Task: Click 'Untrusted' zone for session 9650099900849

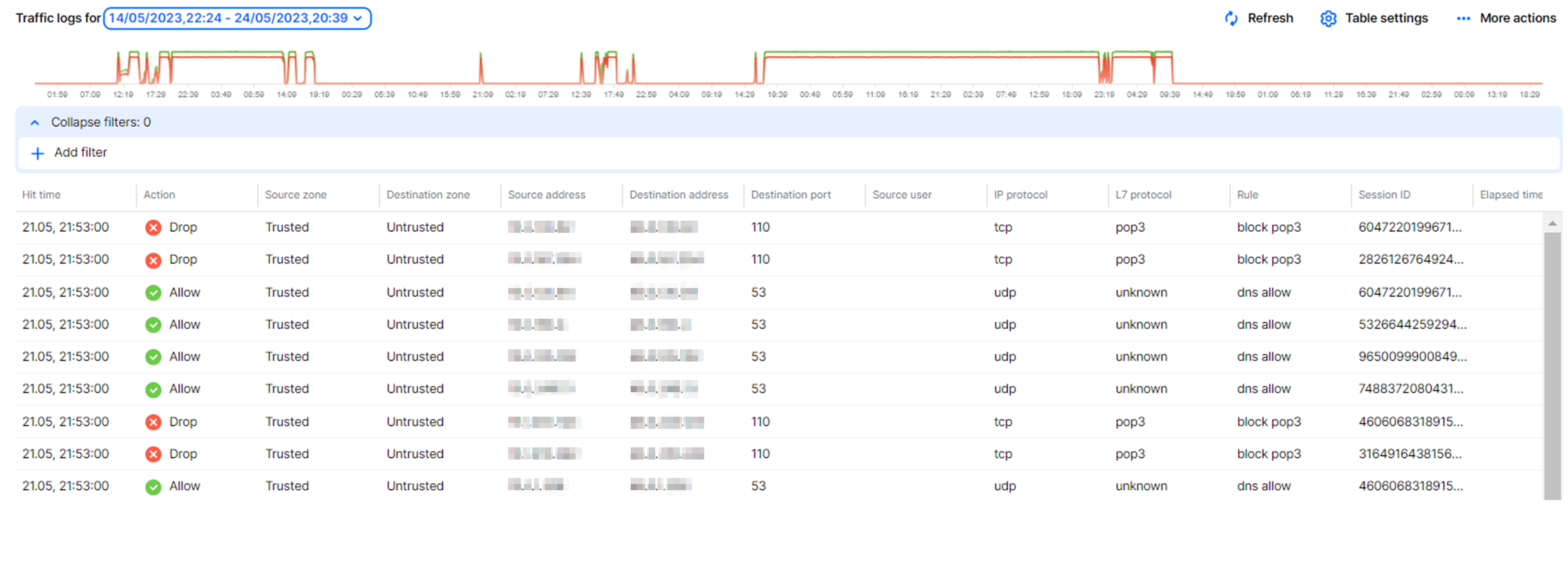Action: tap(415, 357)
